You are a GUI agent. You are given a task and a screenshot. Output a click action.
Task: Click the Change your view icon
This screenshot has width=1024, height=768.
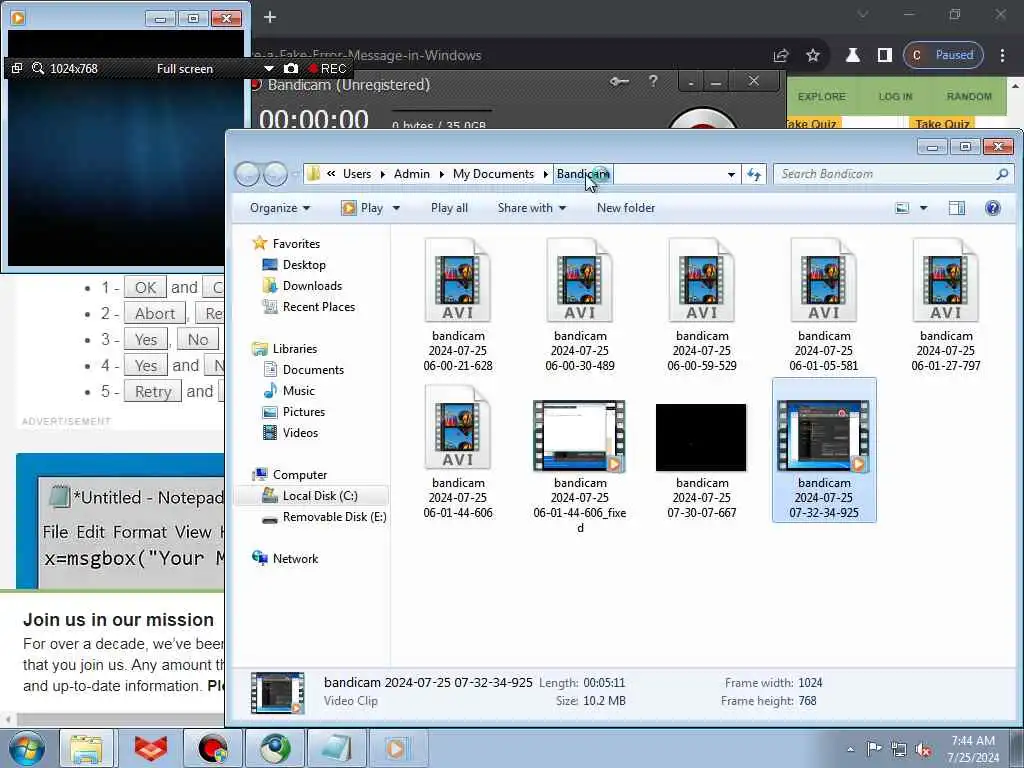pyautogui.click(x=902, y=208)
